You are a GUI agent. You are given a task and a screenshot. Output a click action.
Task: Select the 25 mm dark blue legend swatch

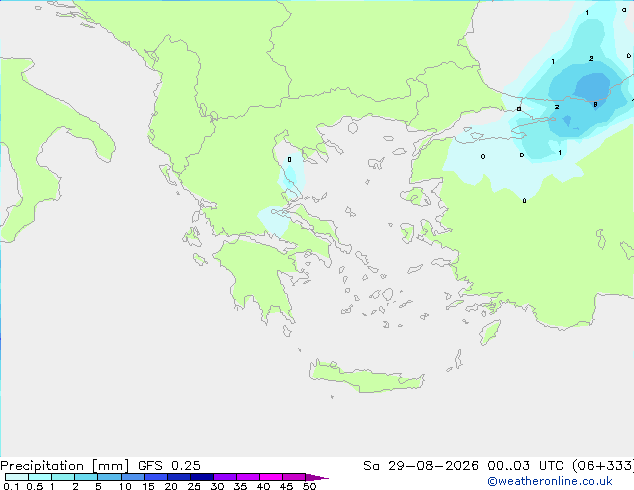[201, 477]
